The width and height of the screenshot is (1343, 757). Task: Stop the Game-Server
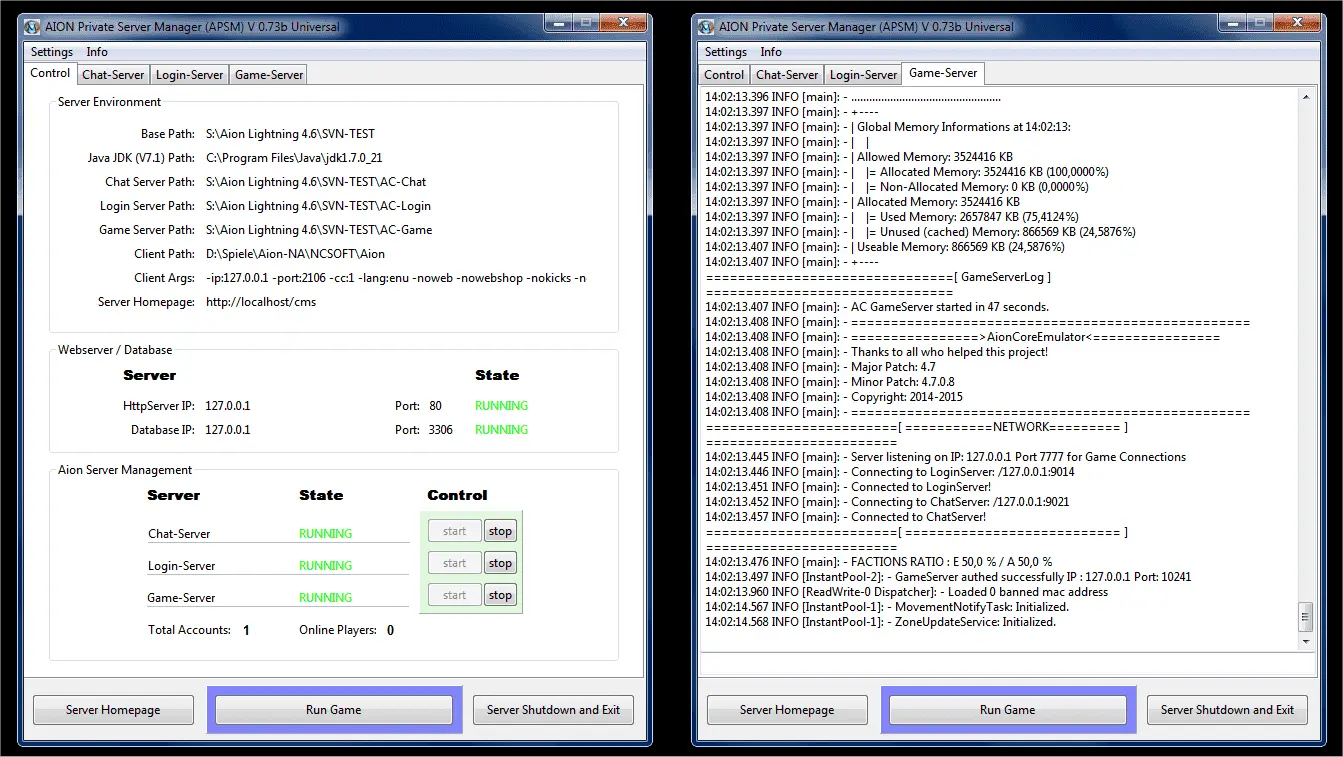pos(500,595)
